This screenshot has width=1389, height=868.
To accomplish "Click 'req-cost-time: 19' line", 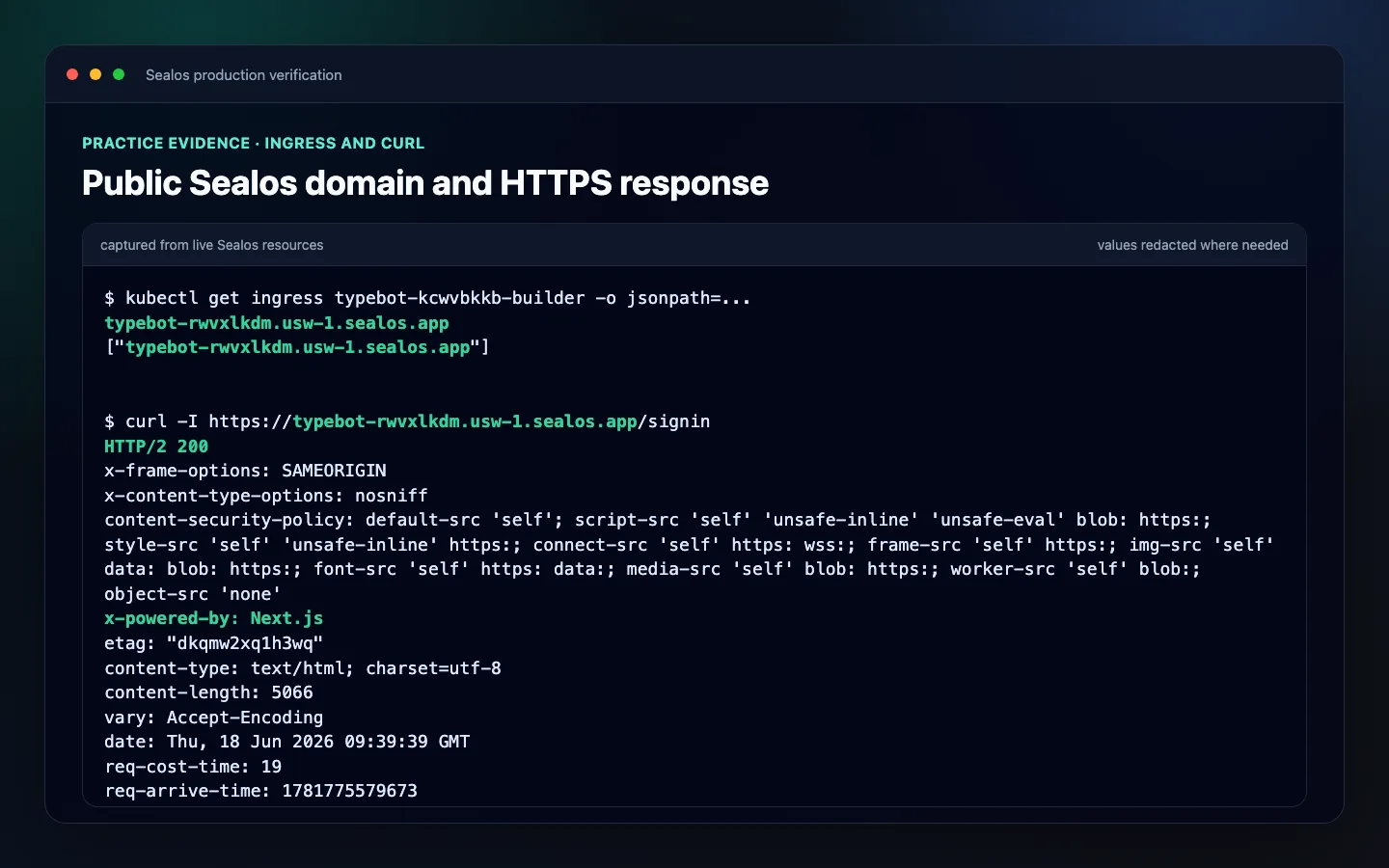I will click(193, 767).
